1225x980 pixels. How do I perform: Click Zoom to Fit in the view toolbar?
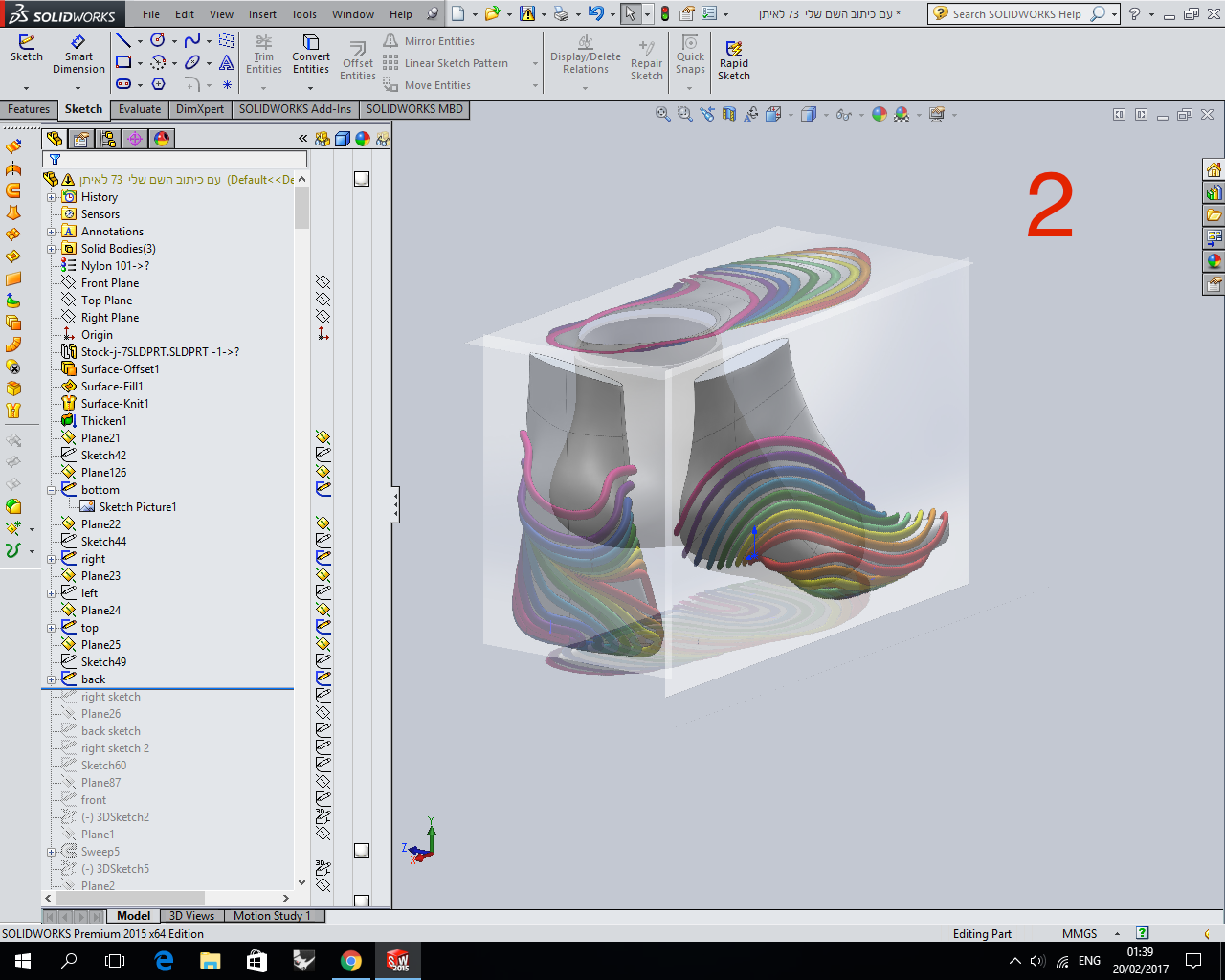click(662, 113)
